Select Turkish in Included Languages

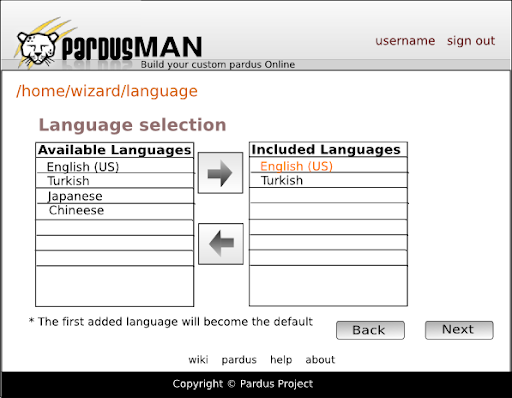[x=328, y=180]
